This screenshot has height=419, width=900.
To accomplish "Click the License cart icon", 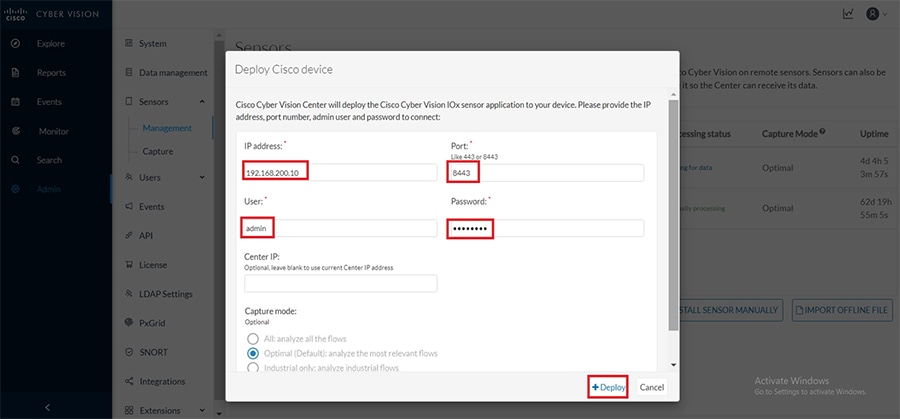I will point(129,265).
